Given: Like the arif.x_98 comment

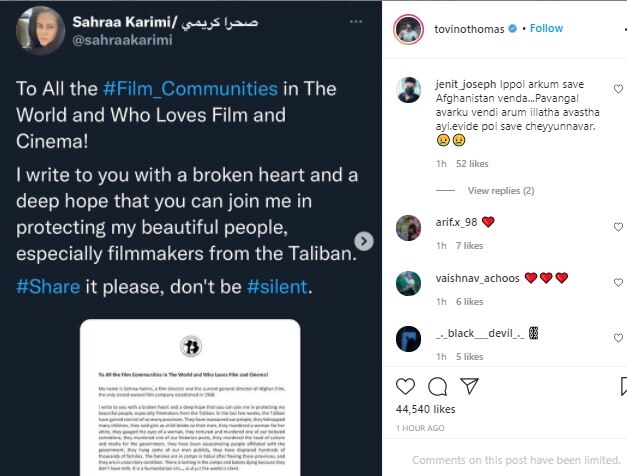Looking at the screenshot, I should pyautogui.click(x=619, y=222).
